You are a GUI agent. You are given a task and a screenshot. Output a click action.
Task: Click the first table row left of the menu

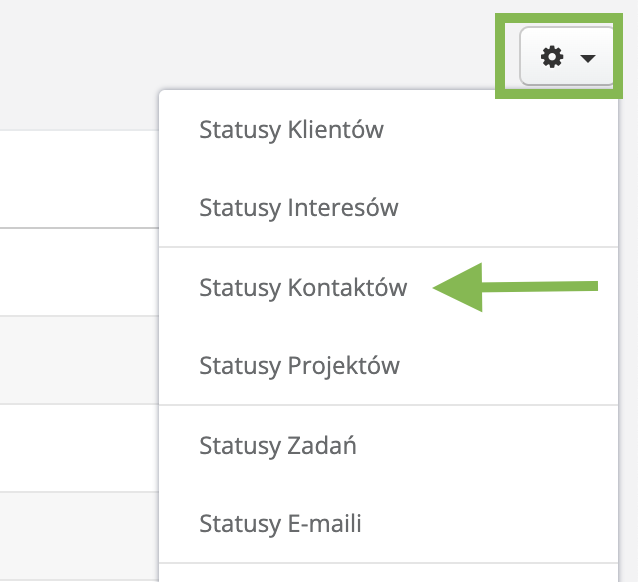(x=78, y=178)
